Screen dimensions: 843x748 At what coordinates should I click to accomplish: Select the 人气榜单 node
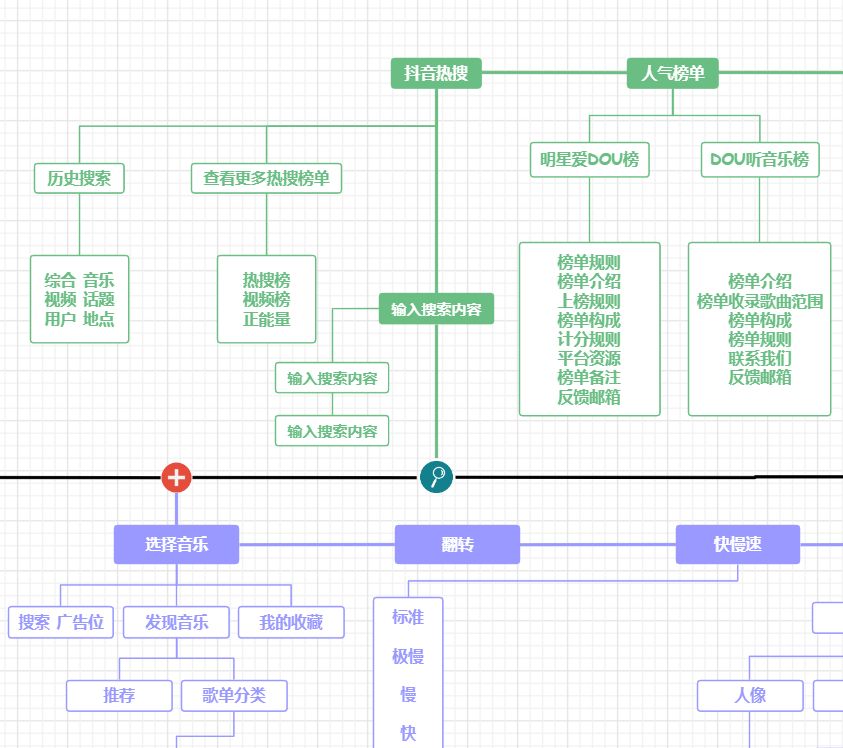click(673, 73)
